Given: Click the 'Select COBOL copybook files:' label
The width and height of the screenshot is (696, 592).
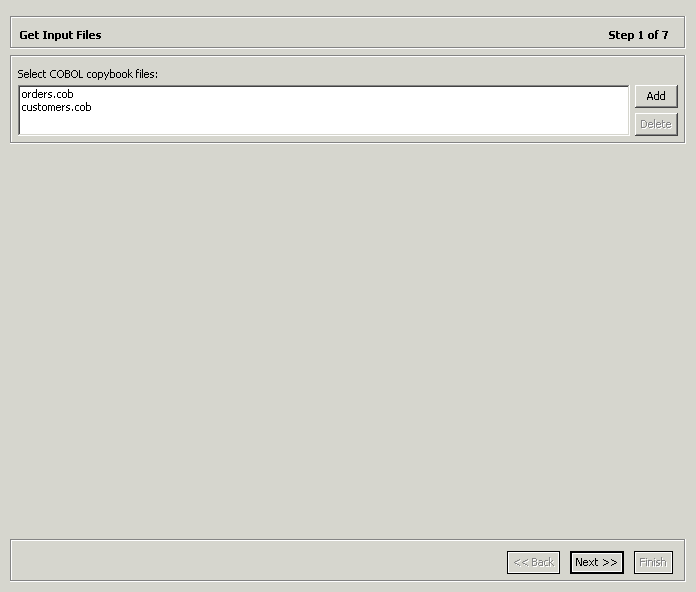Looking at the screenshot, I should click(x=87, y=74).
